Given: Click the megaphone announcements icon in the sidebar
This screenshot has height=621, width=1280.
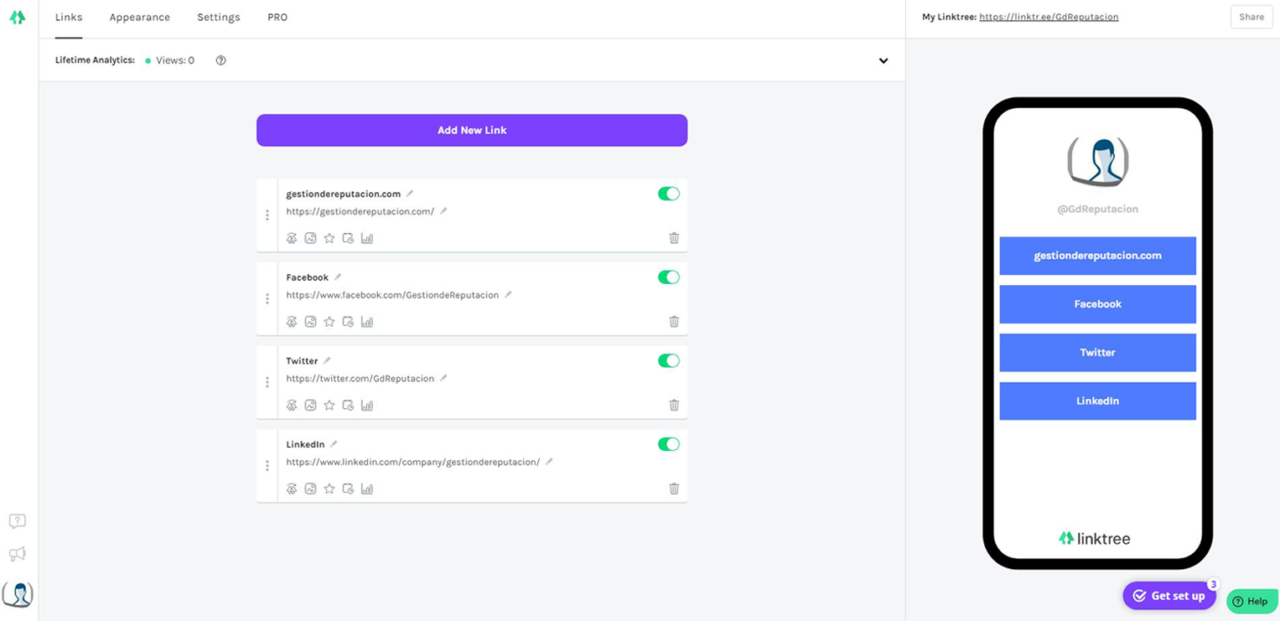Looking at the screenshot, I should tap(17, 553).
